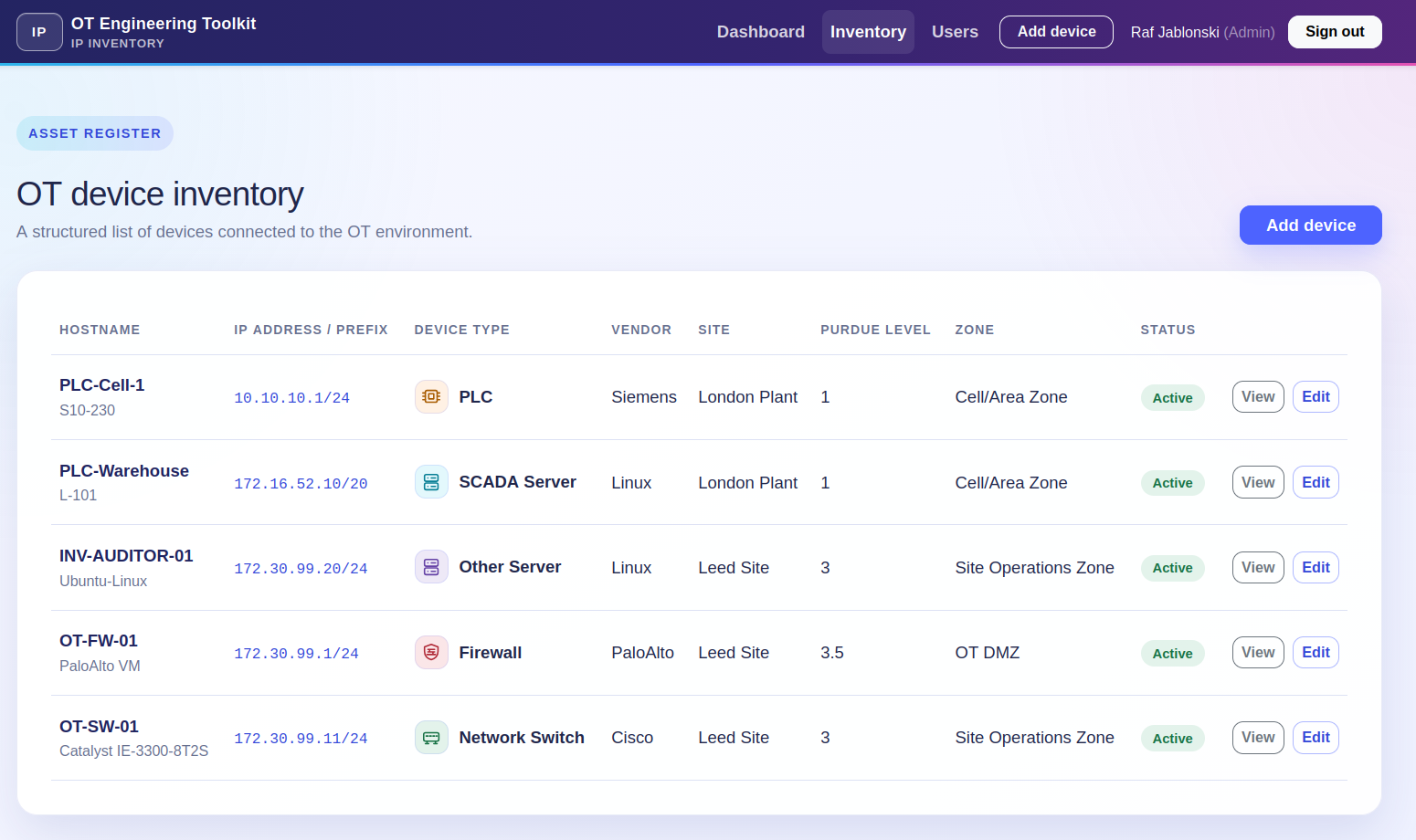Click the Active status badge for OT-FW-01

(1172, 654)
